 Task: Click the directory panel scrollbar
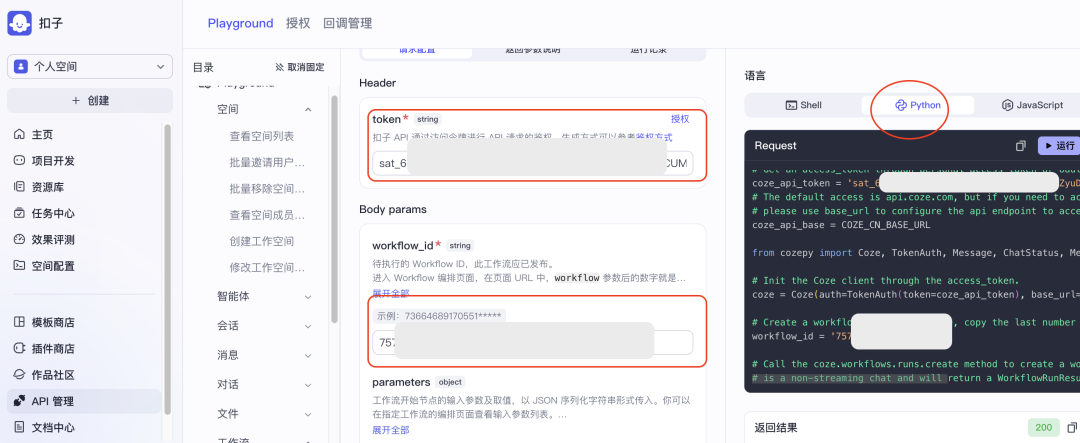pyautogui.click(x=335, y=209)
